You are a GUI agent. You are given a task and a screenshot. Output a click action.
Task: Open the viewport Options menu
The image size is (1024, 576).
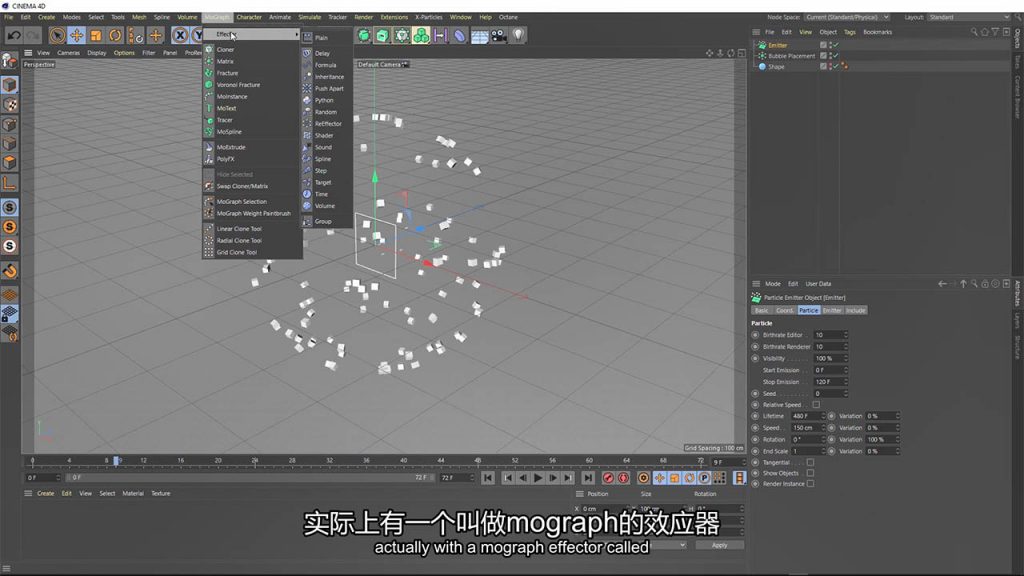[x=124, y=53]
